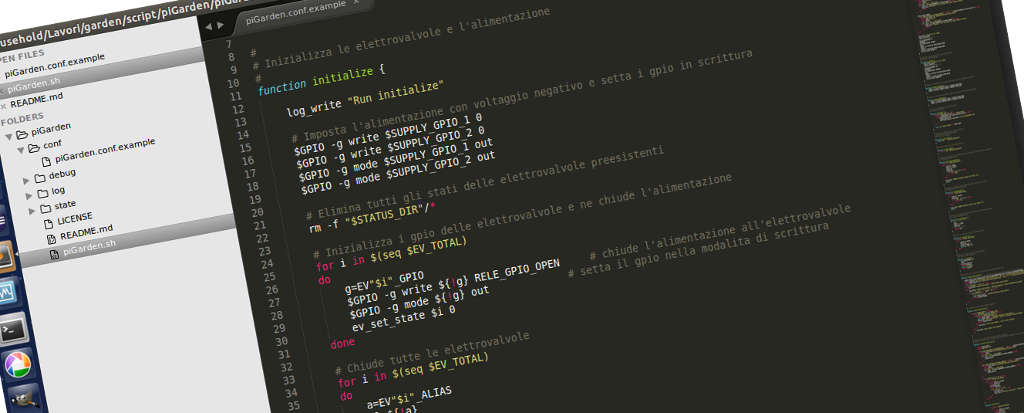The image size is (1024, 413).
Task: Expand the log folder arrow
Action: point(29,195)
